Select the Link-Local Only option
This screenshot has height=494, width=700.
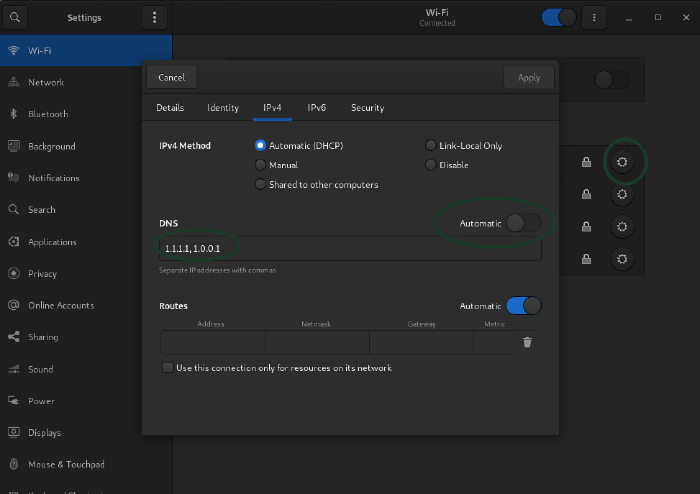tap(431, 146)
